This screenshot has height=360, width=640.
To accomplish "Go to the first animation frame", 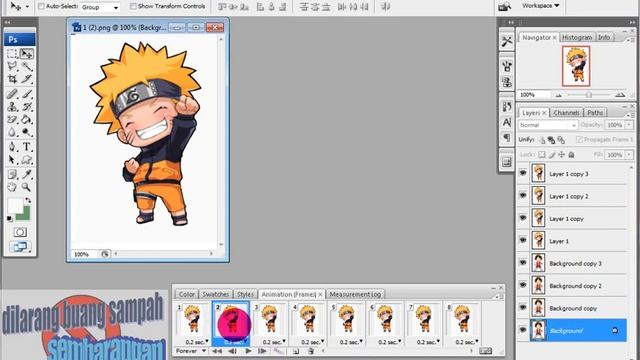I will 217,351.
